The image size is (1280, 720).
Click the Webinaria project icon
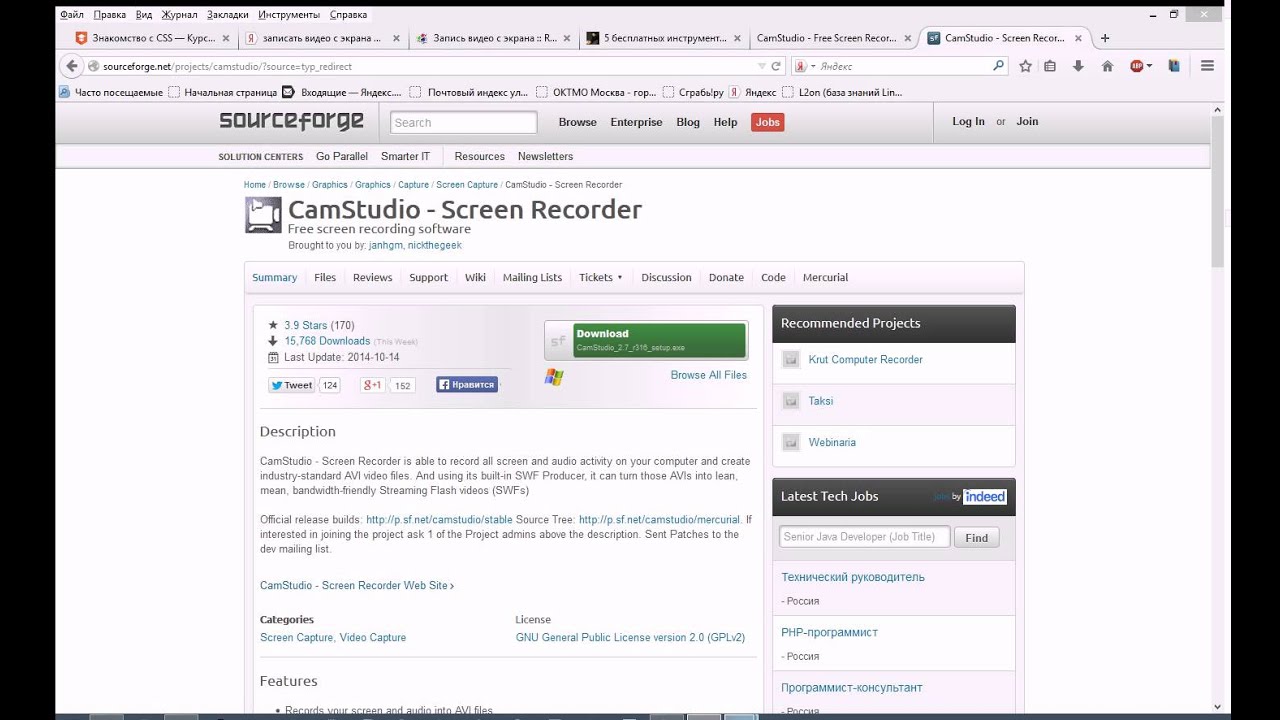coord(791,442)
